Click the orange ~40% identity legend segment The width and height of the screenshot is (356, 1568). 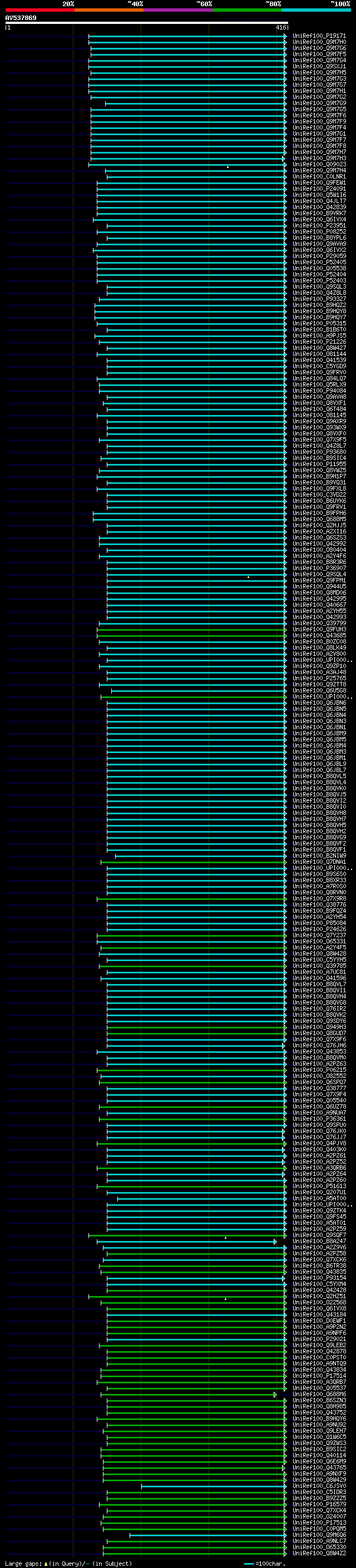click(109, 10)
